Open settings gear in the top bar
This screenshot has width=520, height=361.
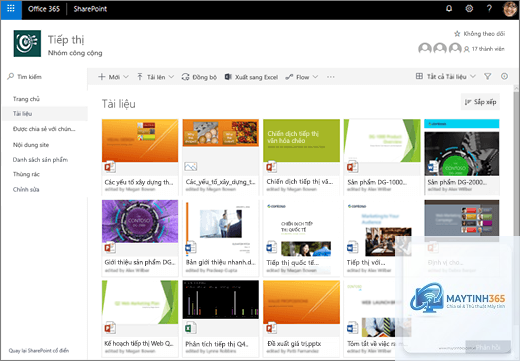469,9
